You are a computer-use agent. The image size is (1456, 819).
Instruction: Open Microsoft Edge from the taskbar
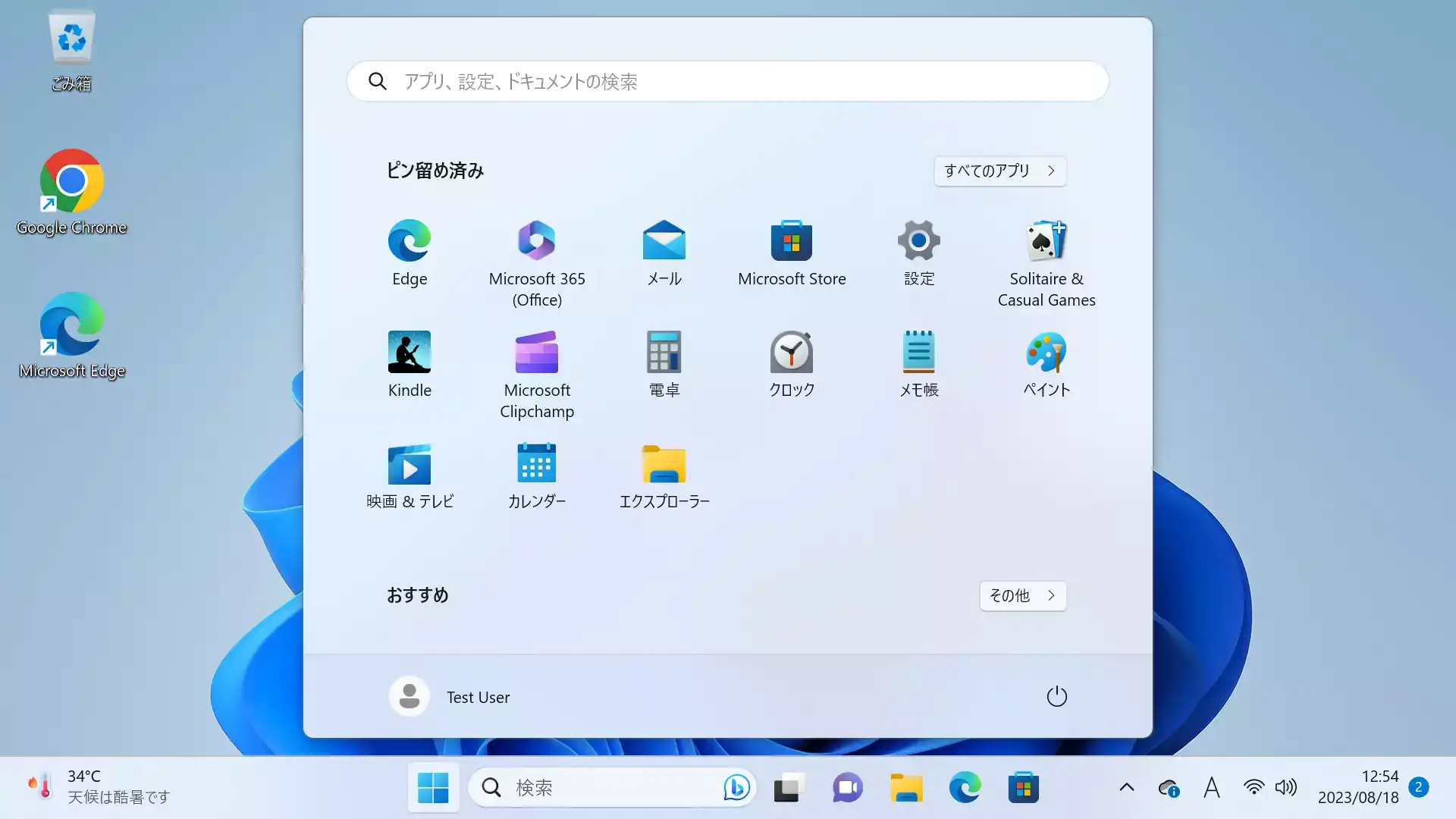click(965, 787)
